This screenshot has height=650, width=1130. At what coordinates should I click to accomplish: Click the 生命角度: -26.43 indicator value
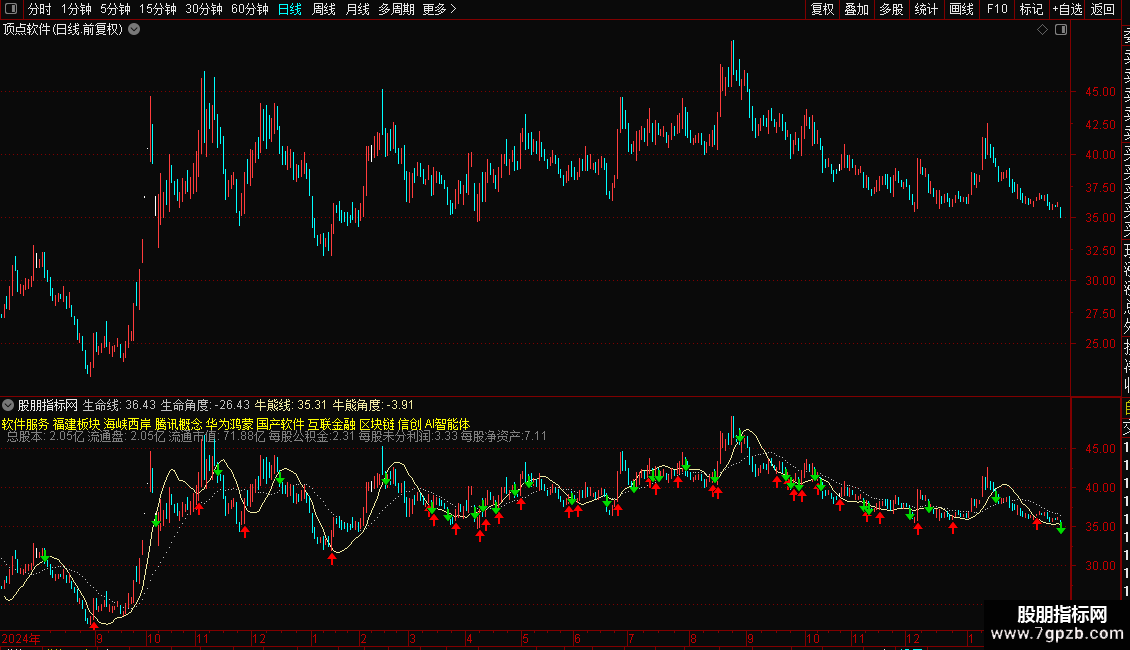[205, 405]
